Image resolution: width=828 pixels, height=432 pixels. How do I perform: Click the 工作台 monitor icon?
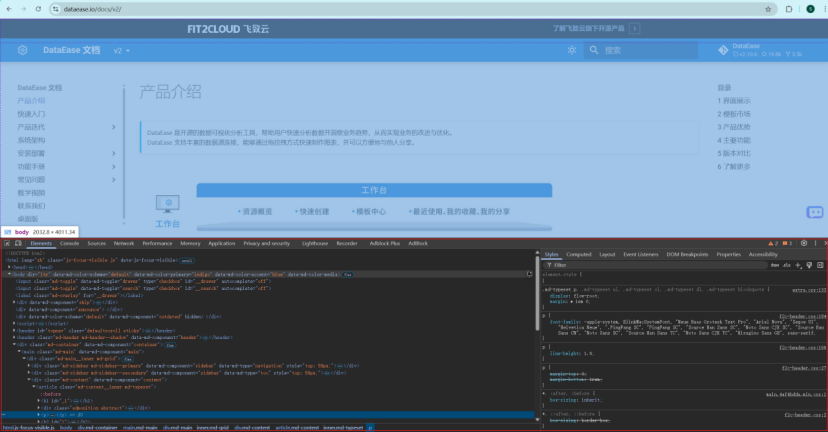pos(167,204)
